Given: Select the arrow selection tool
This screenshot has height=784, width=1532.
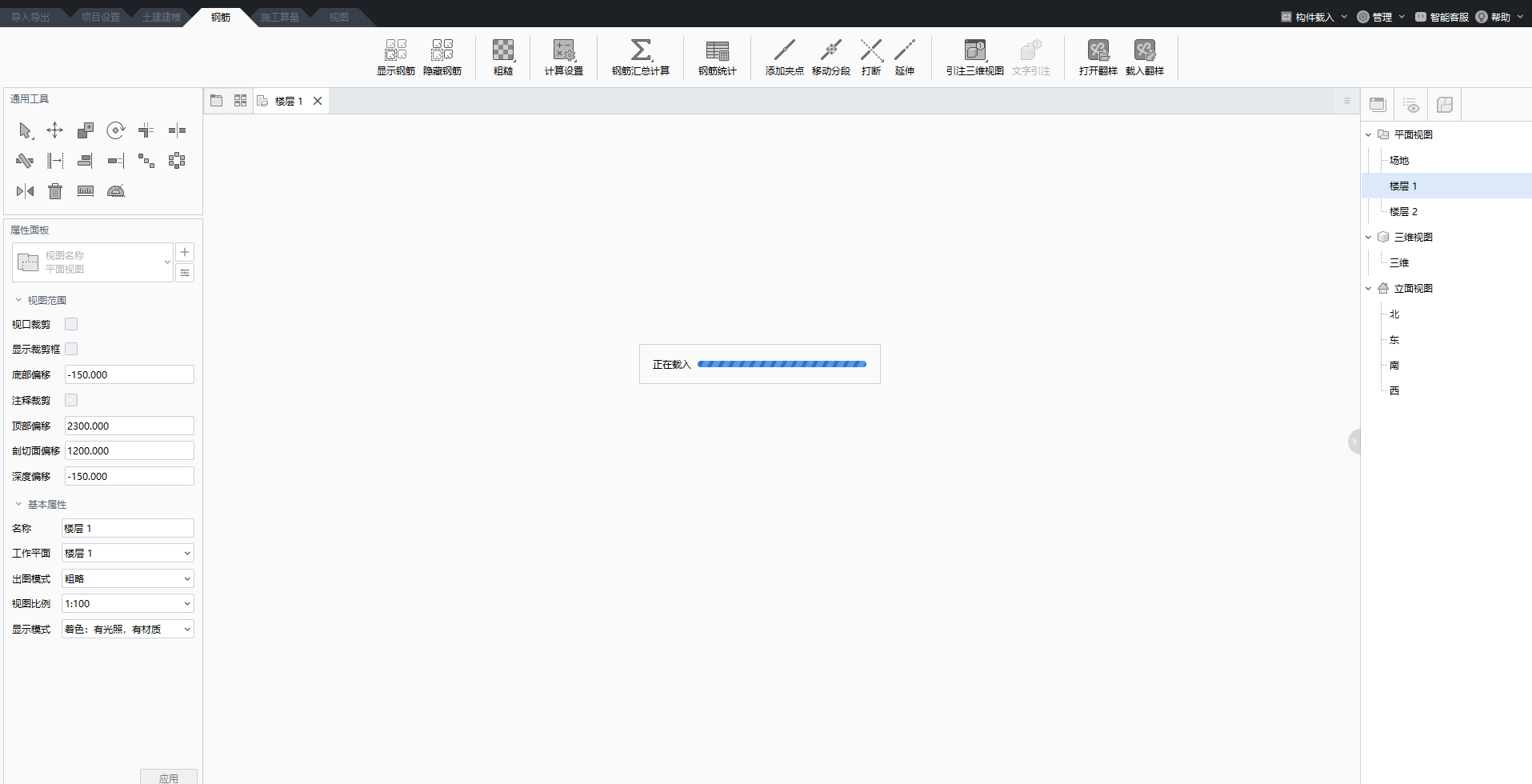Looking at the screenshot, I should tap(25, 130).
